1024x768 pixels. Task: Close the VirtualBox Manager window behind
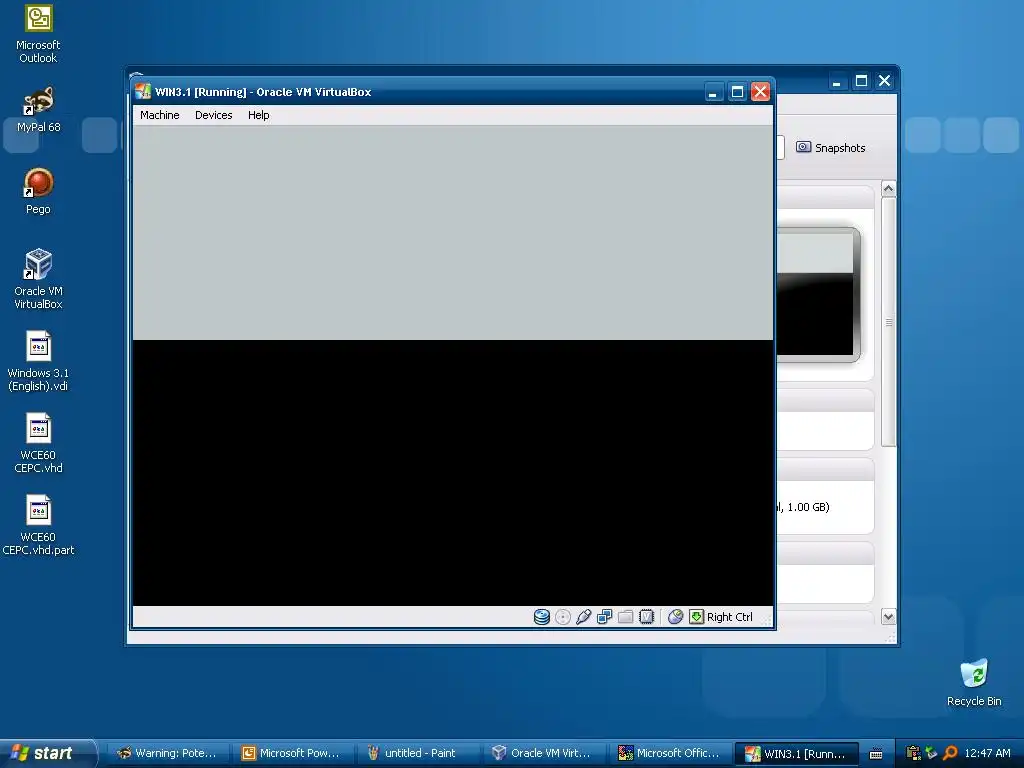pos(884,80)
